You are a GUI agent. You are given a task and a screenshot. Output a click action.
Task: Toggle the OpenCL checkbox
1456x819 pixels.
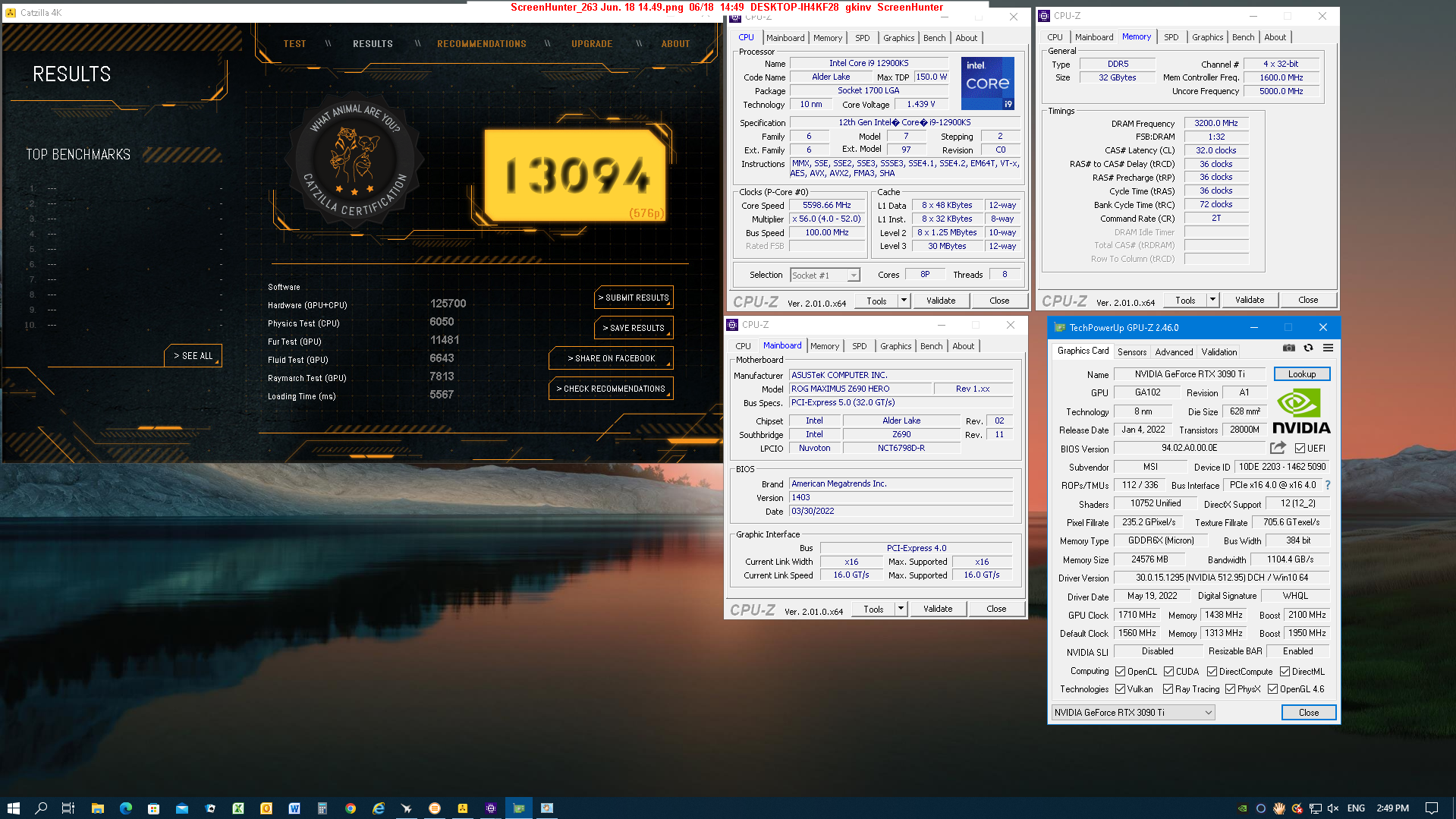click(1120, 672)
